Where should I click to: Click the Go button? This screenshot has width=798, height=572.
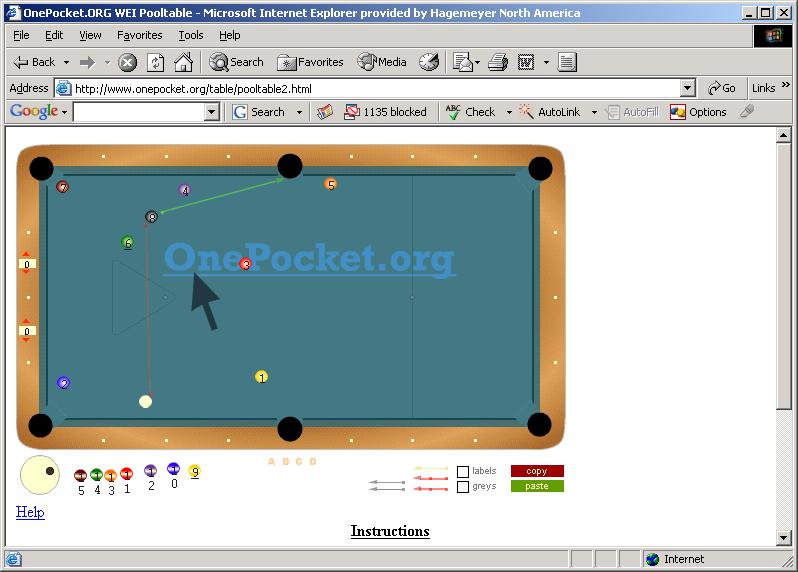pyautogui.click(x=722, y=88)
